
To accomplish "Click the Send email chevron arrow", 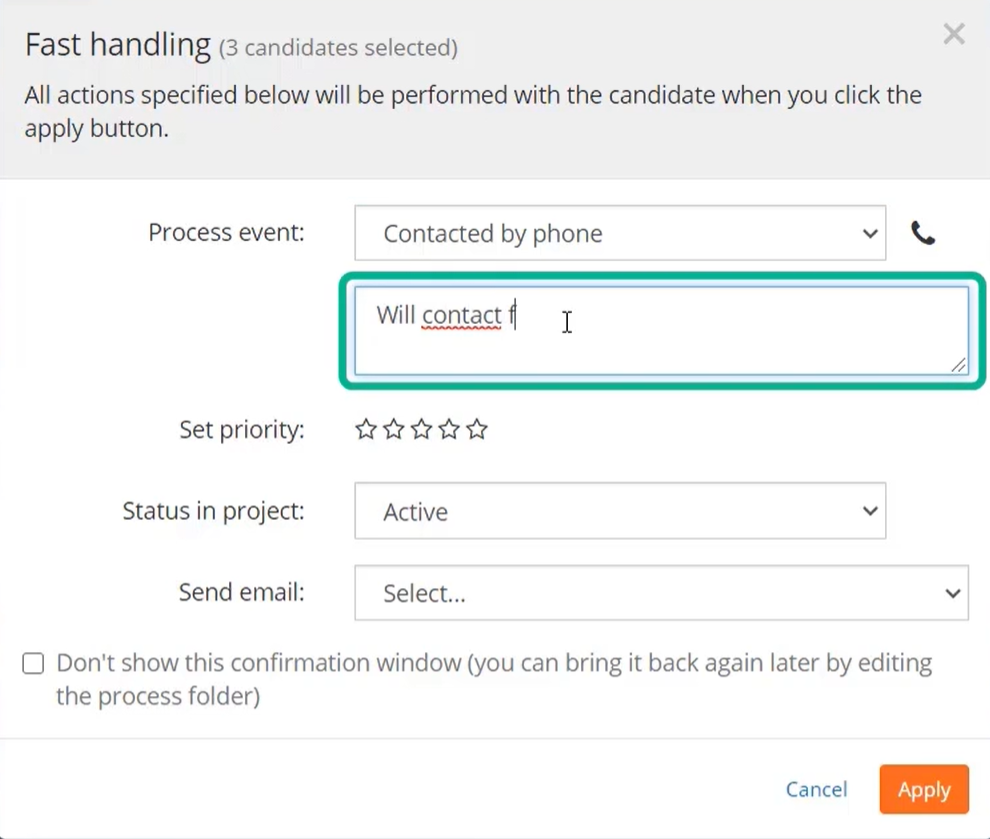I will 953,593.
